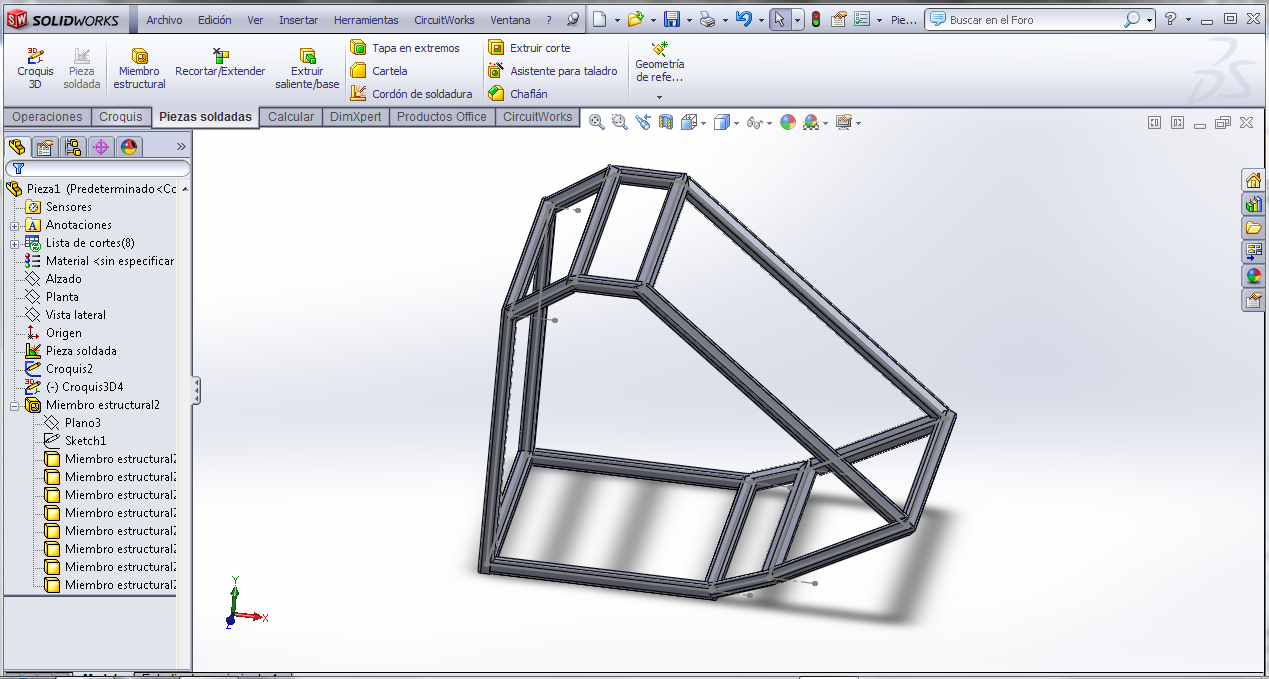Open the DisplayManager color wheel tab
The height and width of the screenshot is (679, 1269).
pos(128,148)
